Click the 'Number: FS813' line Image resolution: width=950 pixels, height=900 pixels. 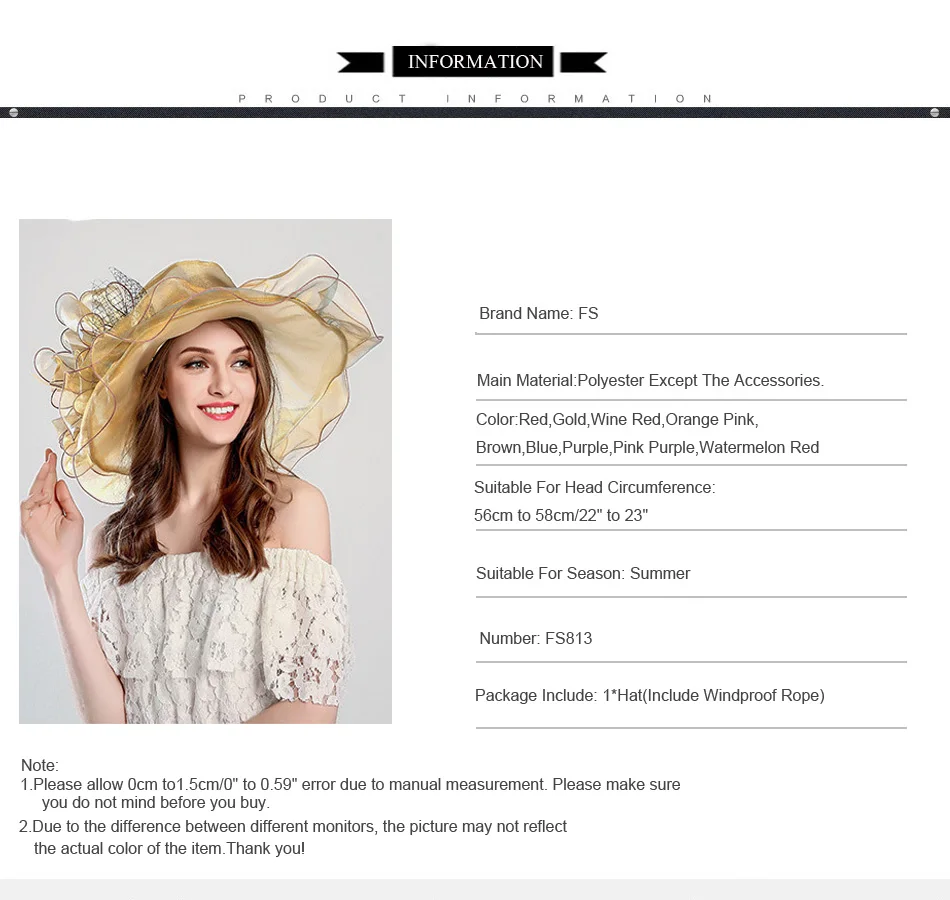pyautogui.click(x=536, y=638)
